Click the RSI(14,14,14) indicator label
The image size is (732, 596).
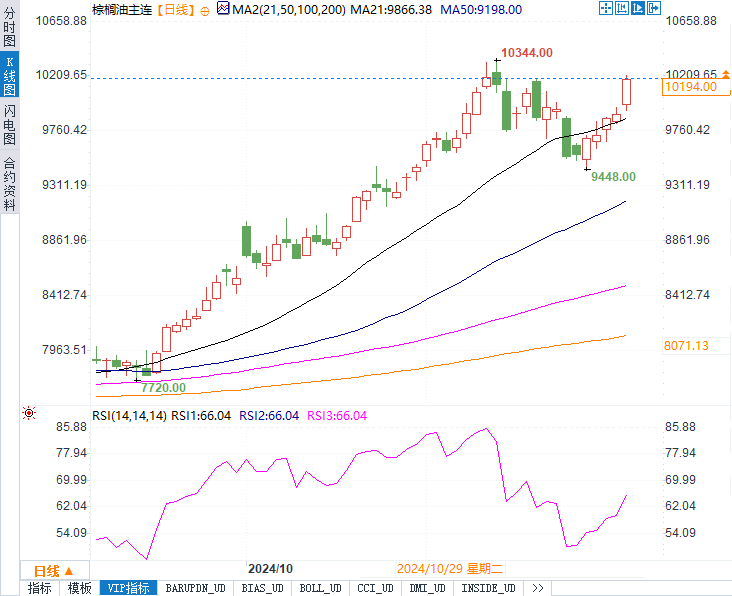tap(129, 416)
